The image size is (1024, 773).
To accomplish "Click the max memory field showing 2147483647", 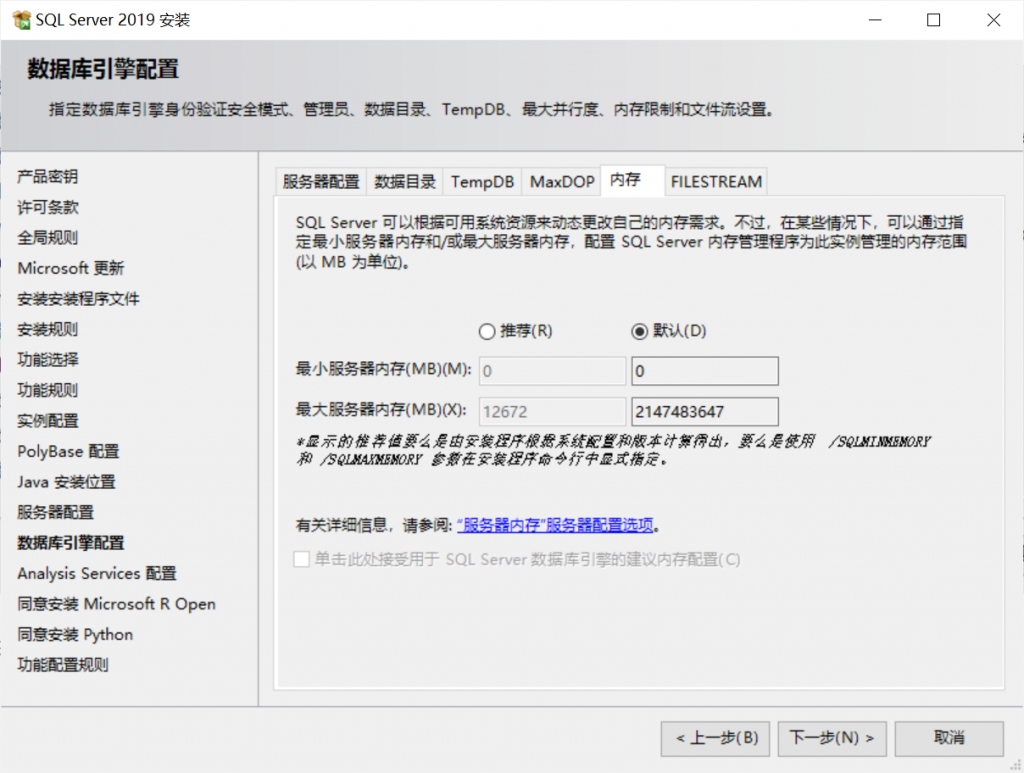I will click(x=704, y=412).
